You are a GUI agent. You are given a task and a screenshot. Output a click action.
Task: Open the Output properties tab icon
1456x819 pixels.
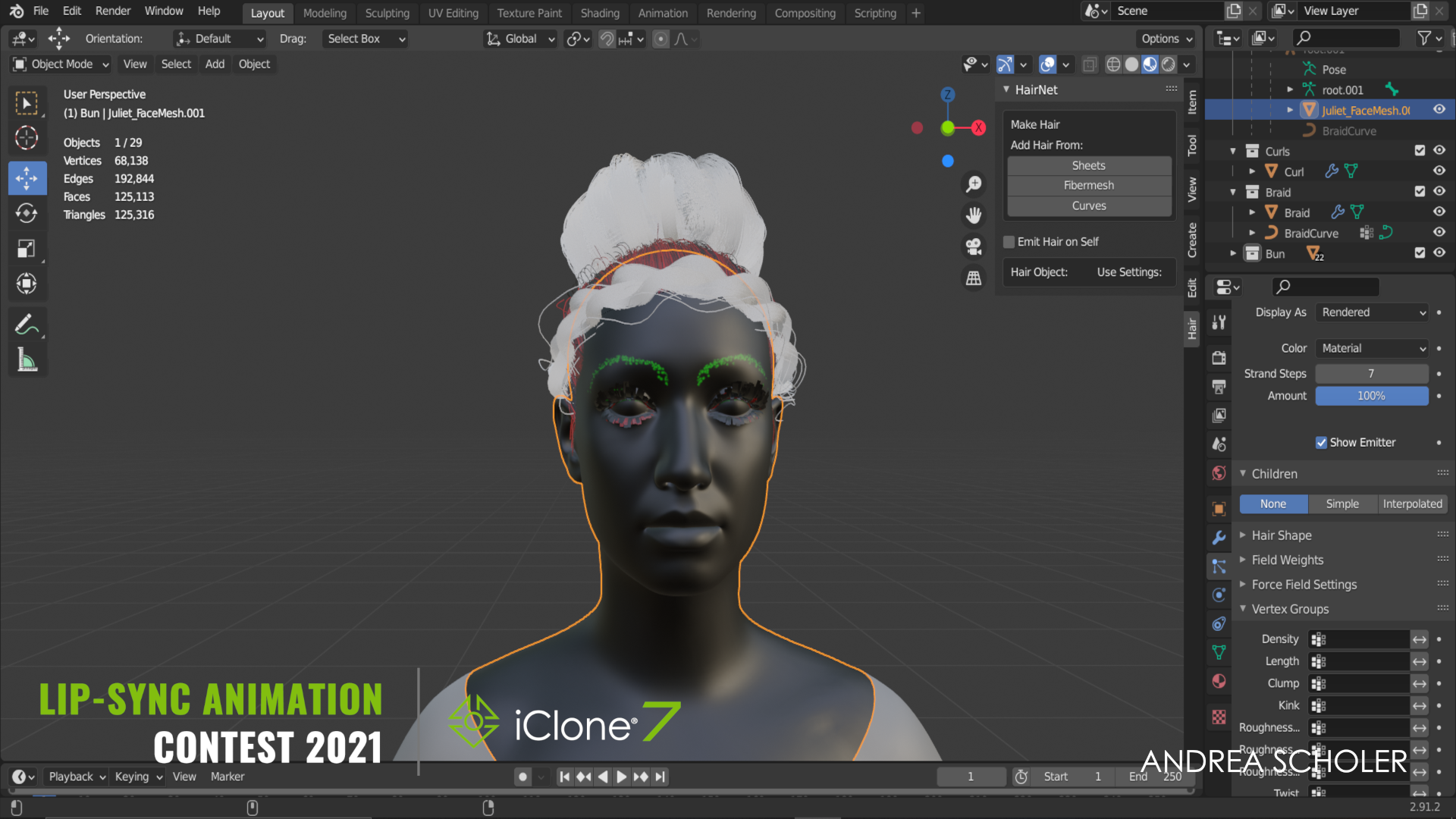pos(1219,386)
